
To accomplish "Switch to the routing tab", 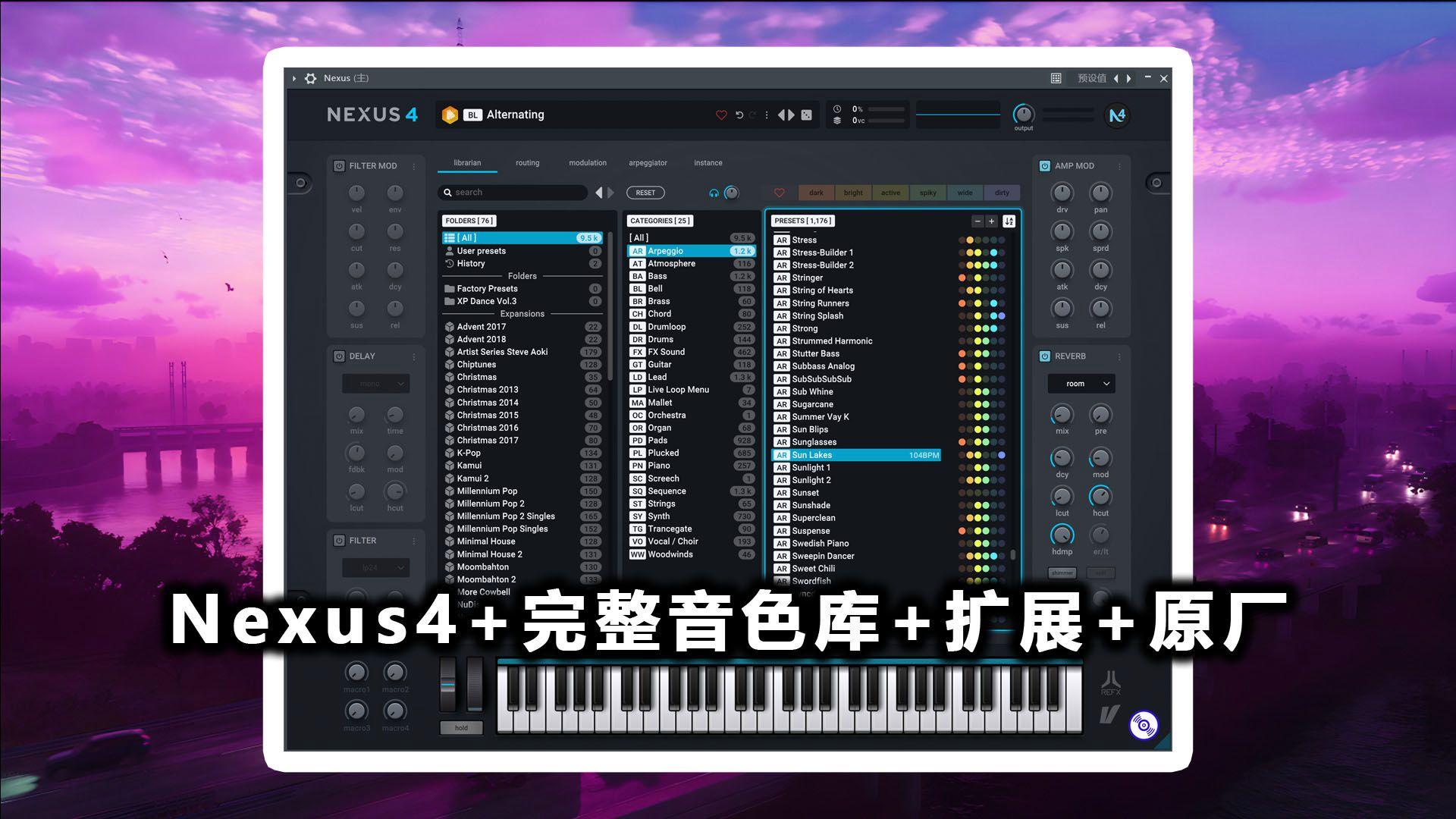I will pos(528,163).
